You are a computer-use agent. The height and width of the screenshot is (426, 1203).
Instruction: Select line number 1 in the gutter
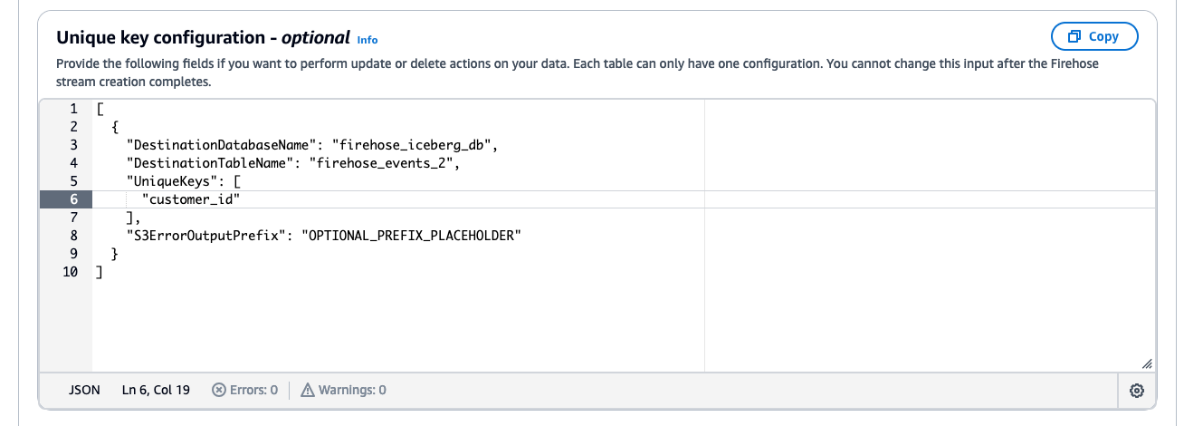[73, 109]
